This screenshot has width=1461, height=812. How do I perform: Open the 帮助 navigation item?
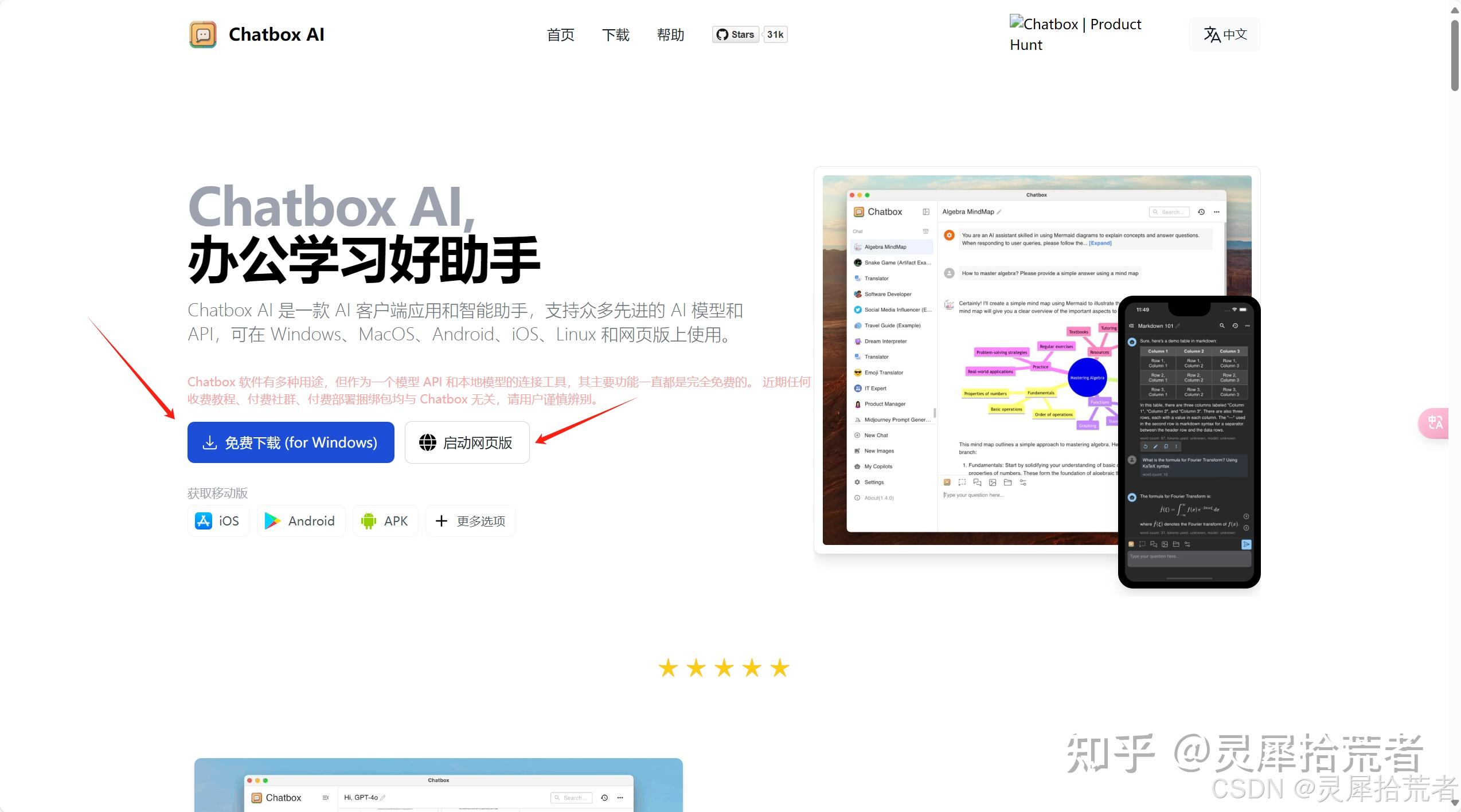point(670,34)
